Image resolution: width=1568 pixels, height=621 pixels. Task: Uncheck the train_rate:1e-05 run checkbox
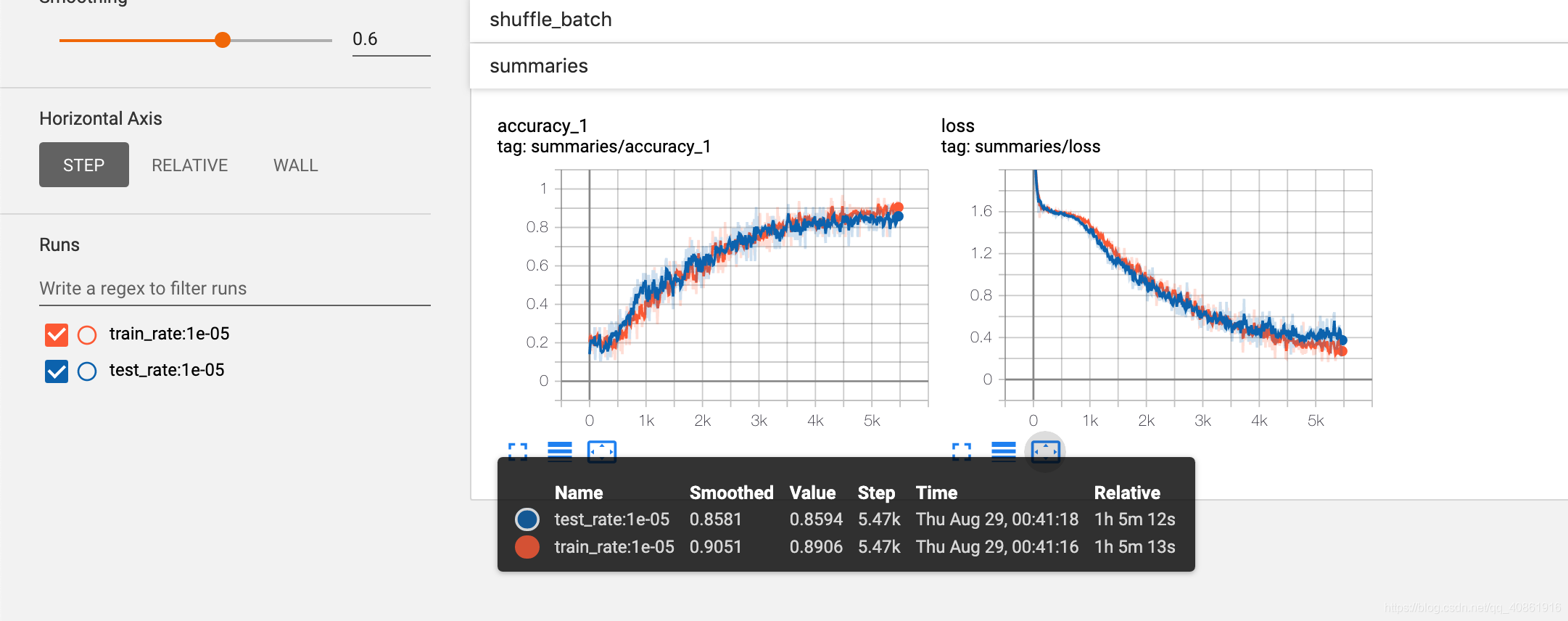pos(57,334)
